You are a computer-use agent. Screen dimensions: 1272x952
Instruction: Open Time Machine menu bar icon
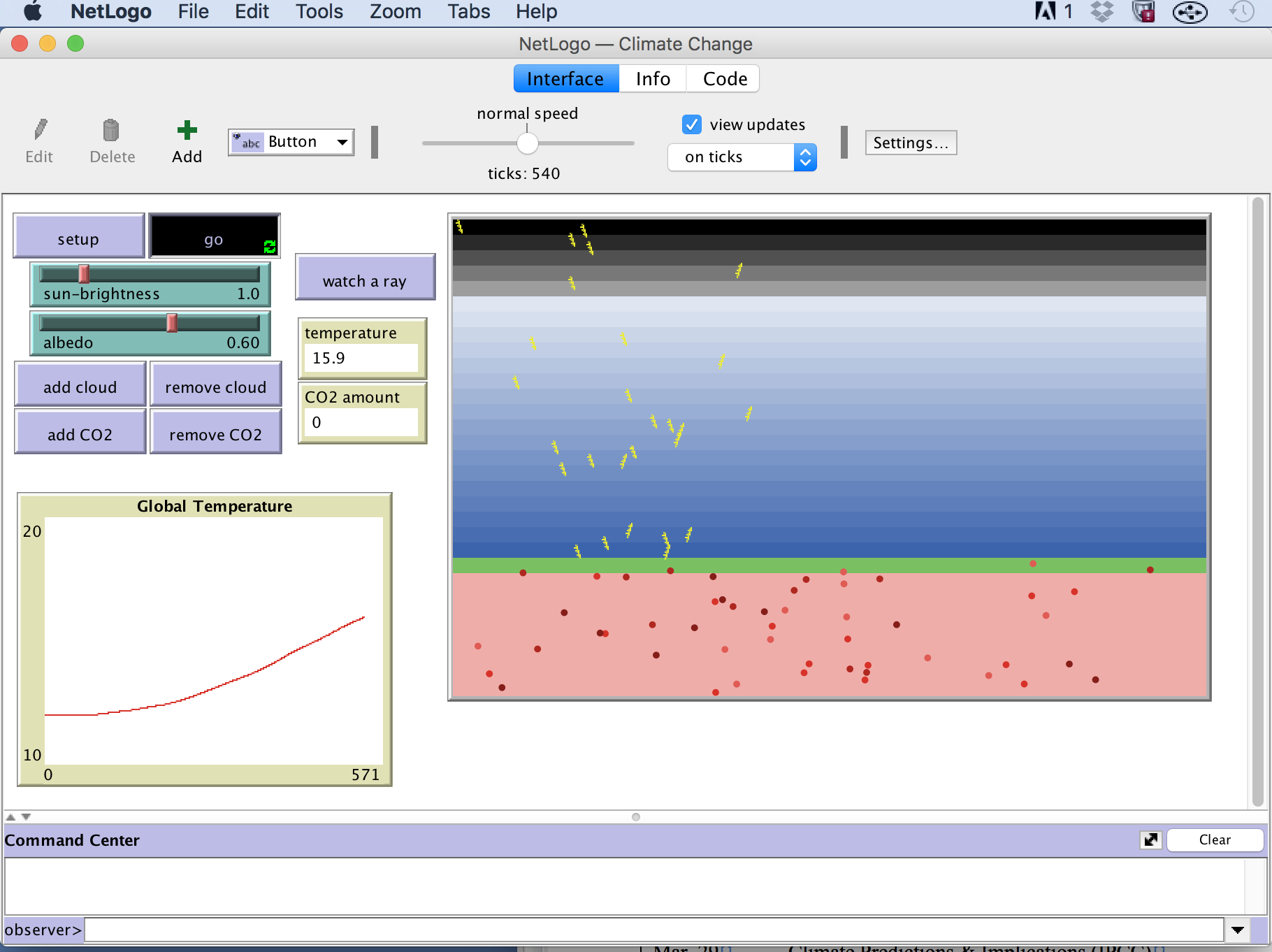tap(1242, 11)
